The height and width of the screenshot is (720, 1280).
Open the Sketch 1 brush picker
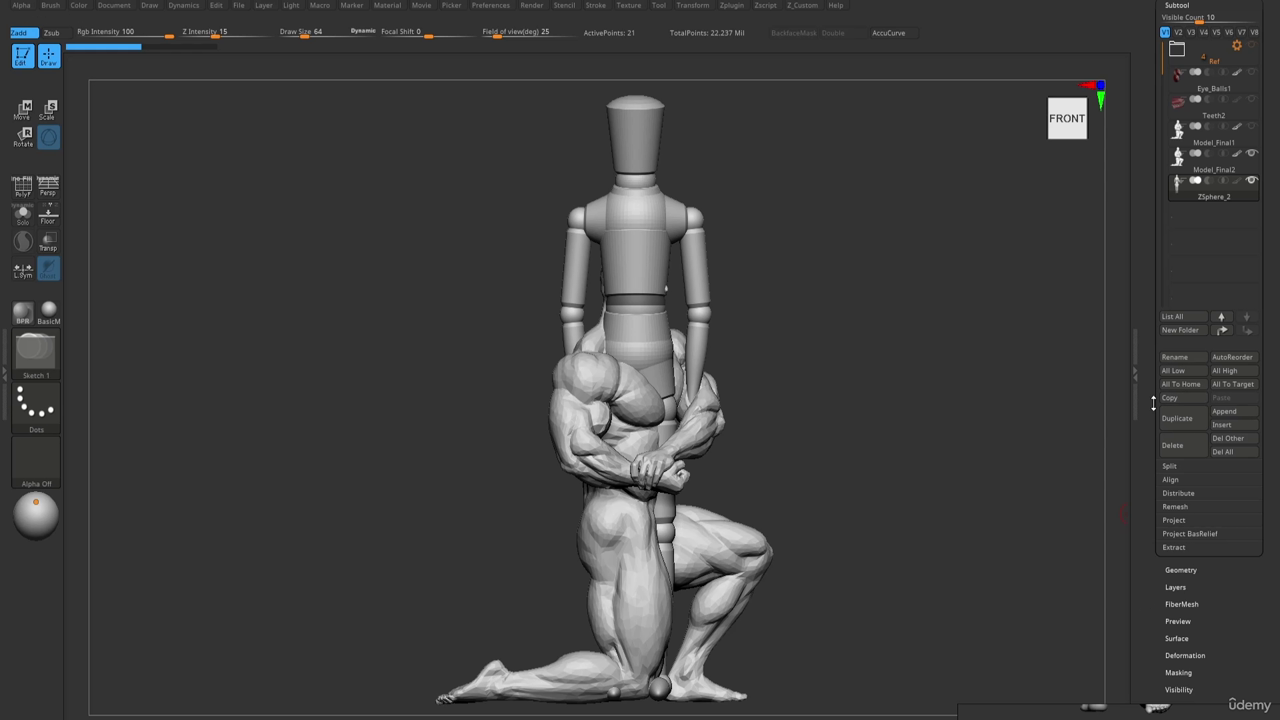click(x=36, y=355)
